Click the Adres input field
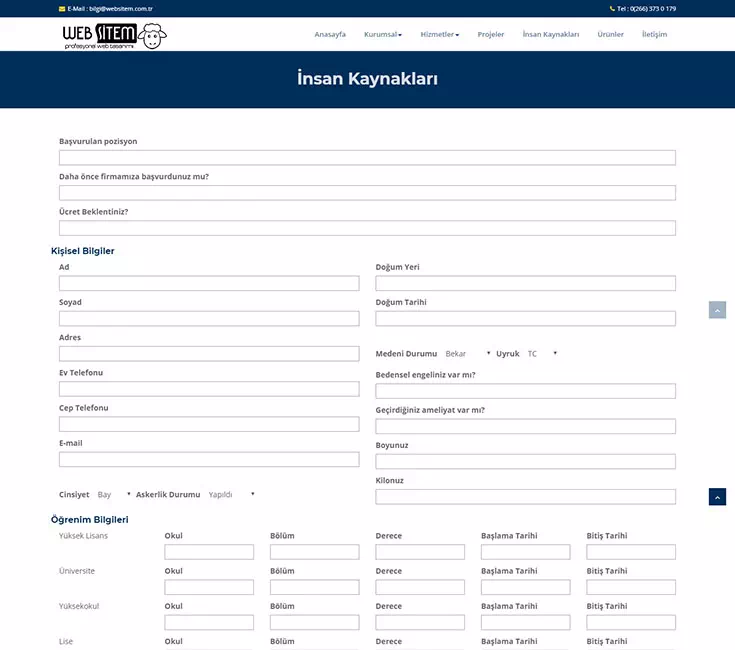735x650 pixels. click(x=209, y=353)
